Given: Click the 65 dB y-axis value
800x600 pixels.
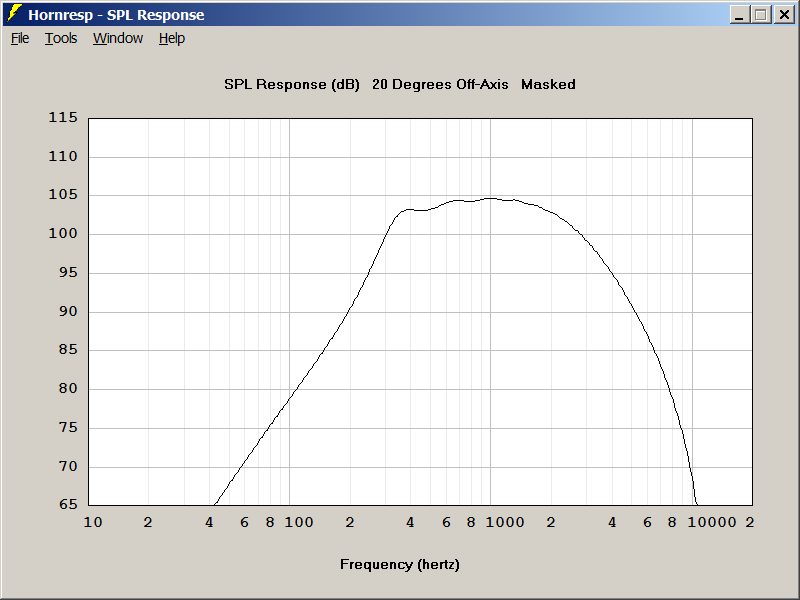Looking at the screenshot, I should pos(68,504).
